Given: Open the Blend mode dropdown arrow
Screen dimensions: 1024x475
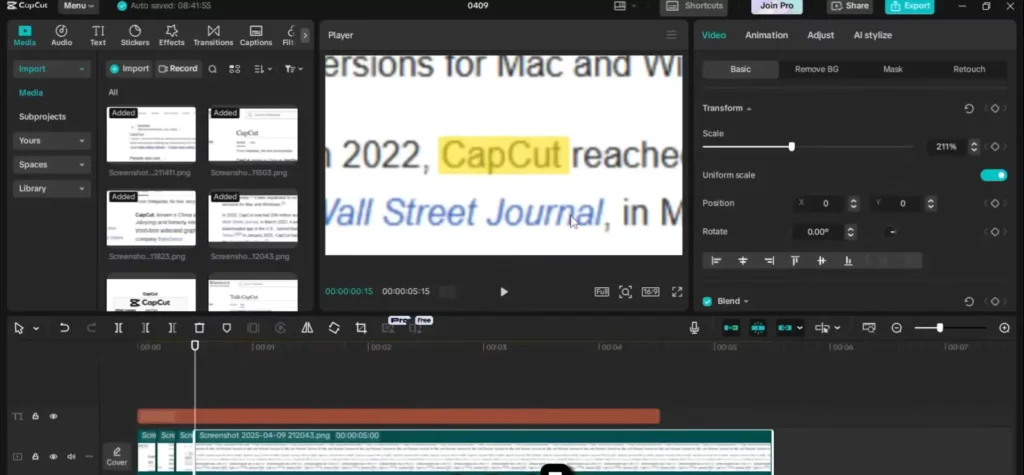Looking at the screenshot, I should pyautogui.click(x=746, y=301).
